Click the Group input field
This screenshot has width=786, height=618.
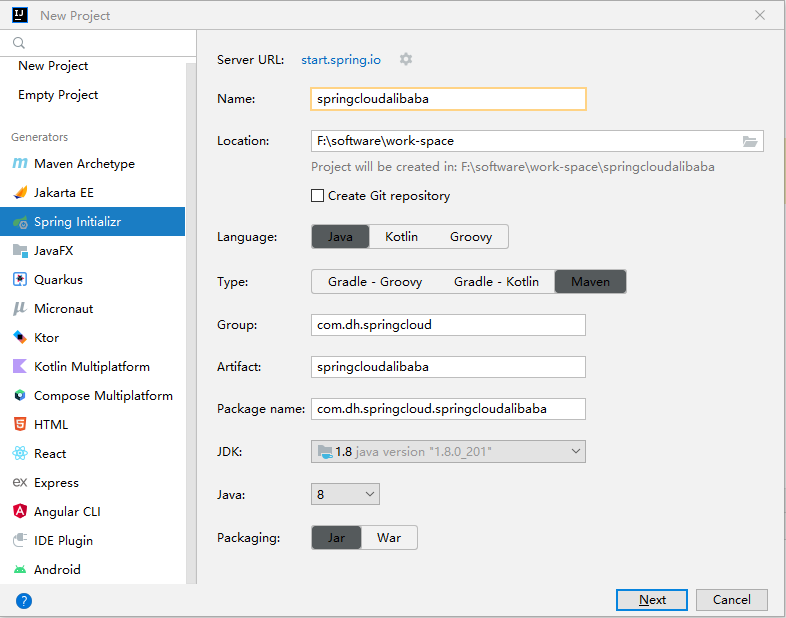coord(448,325)
